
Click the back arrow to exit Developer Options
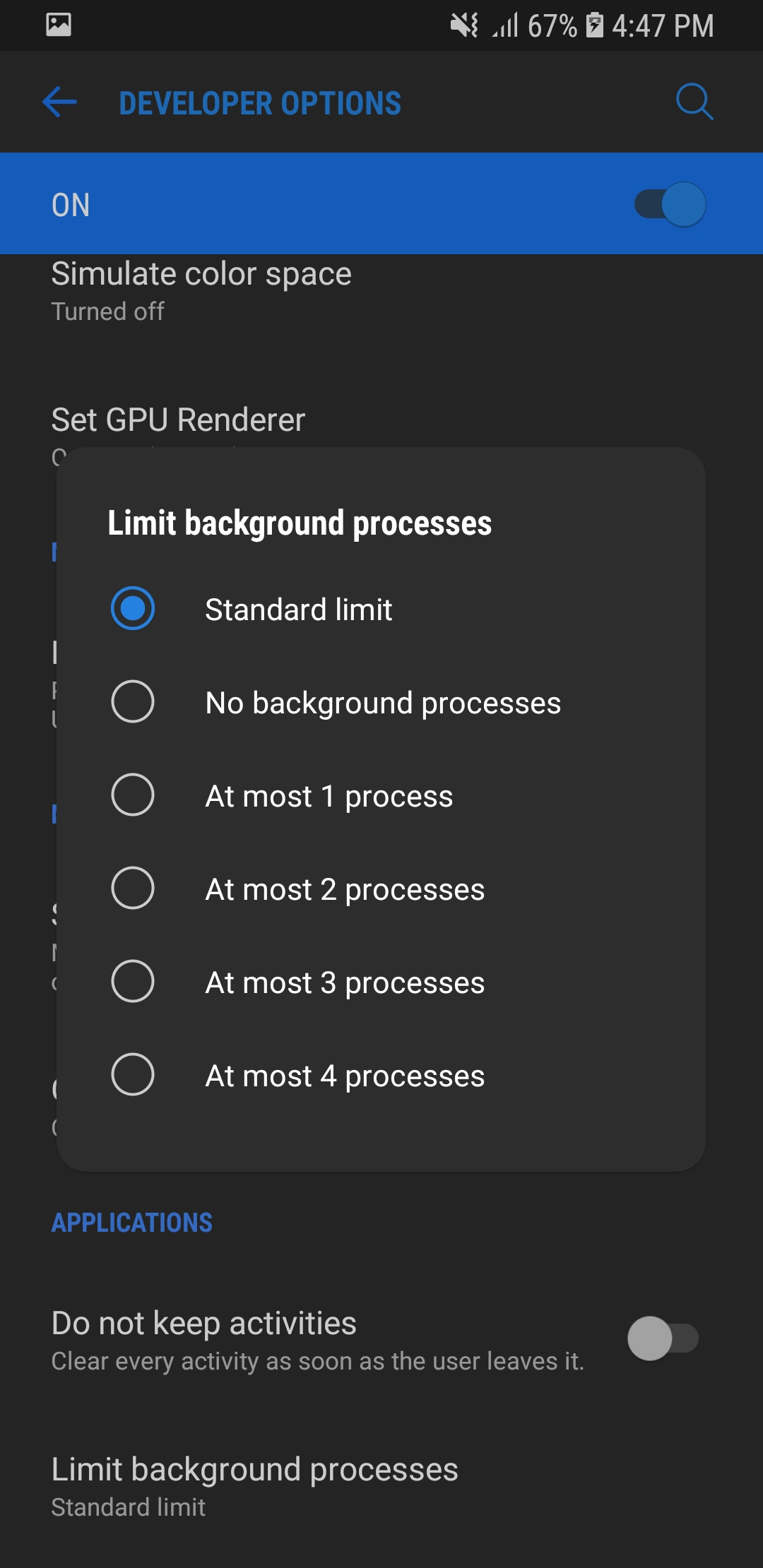click(x=59, y=102)
